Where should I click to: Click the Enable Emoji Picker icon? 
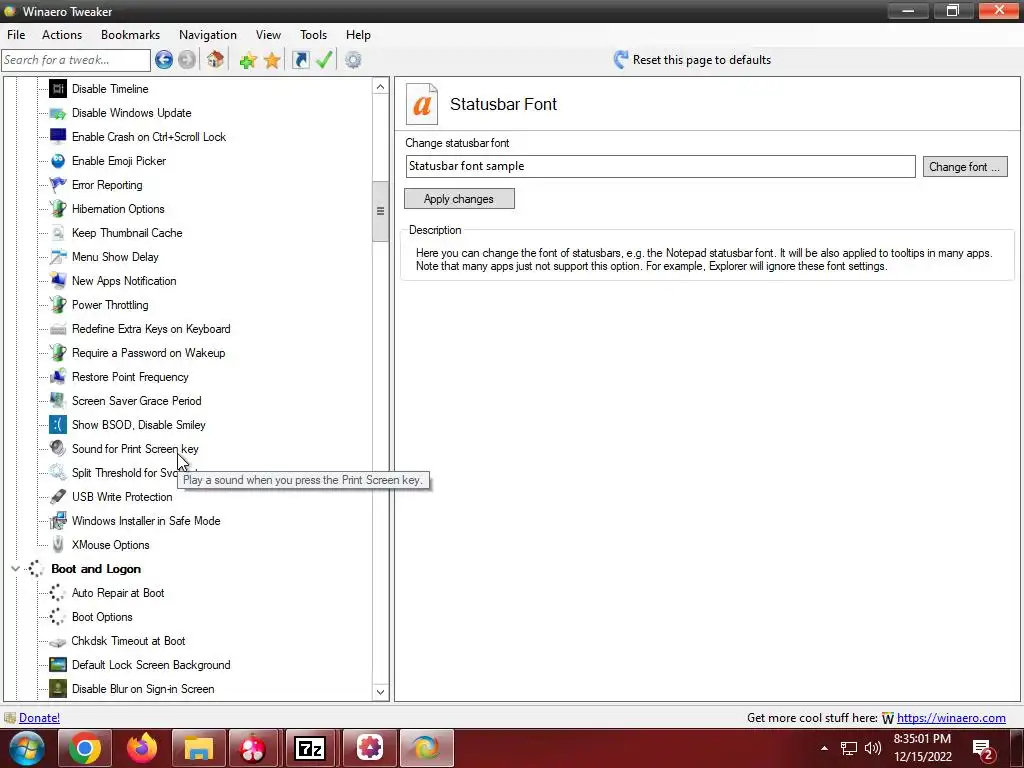coord(58,161)
